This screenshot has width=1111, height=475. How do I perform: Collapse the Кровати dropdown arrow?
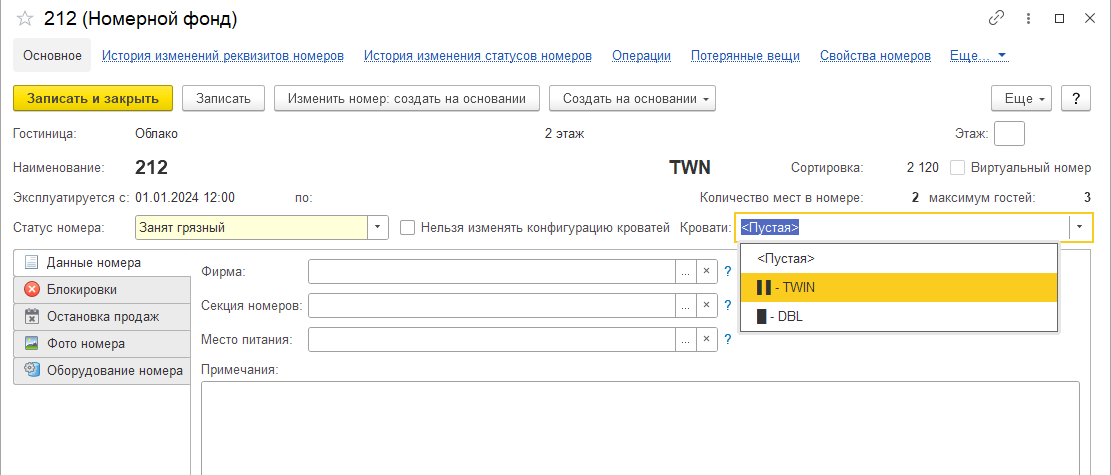[x=1080, y=227]
